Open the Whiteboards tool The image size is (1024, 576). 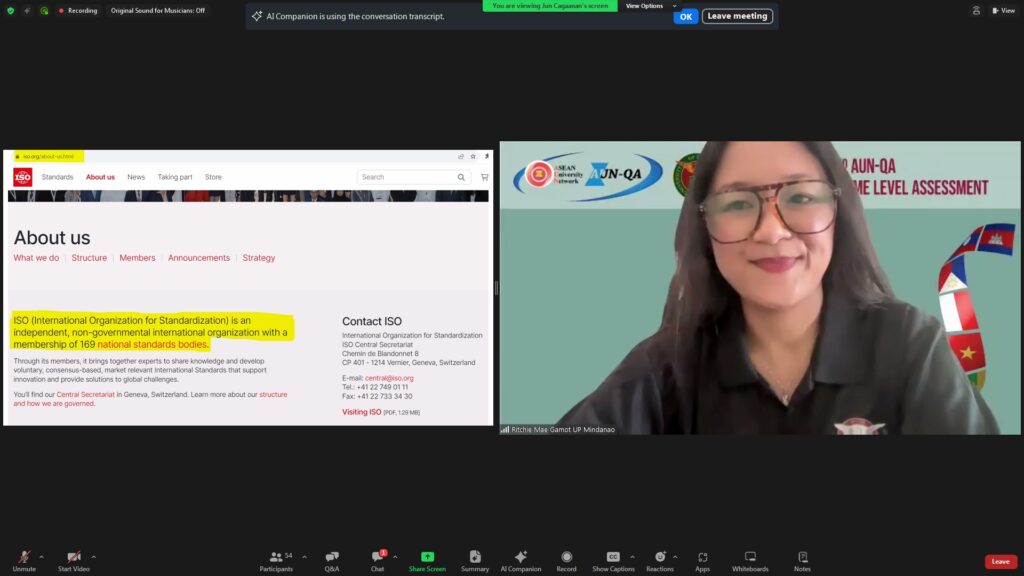click(750, 558)
